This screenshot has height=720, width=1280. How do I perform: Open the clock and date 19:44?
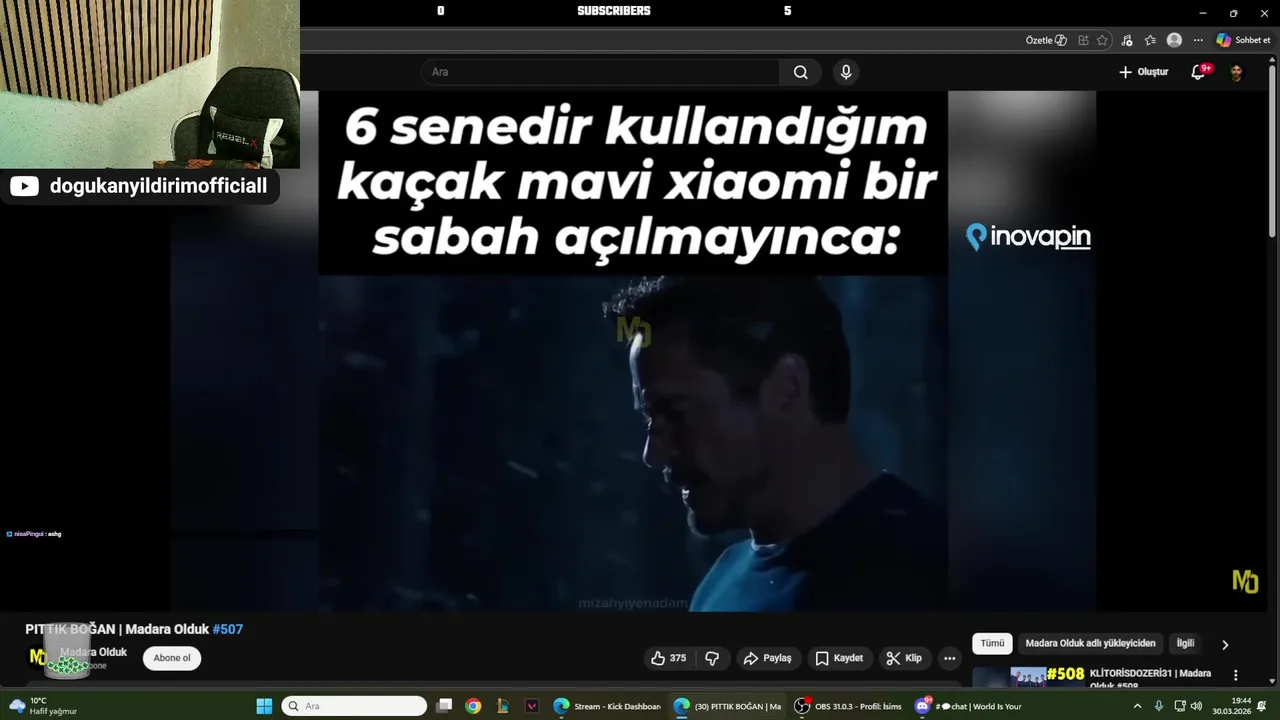point(1232,706)
